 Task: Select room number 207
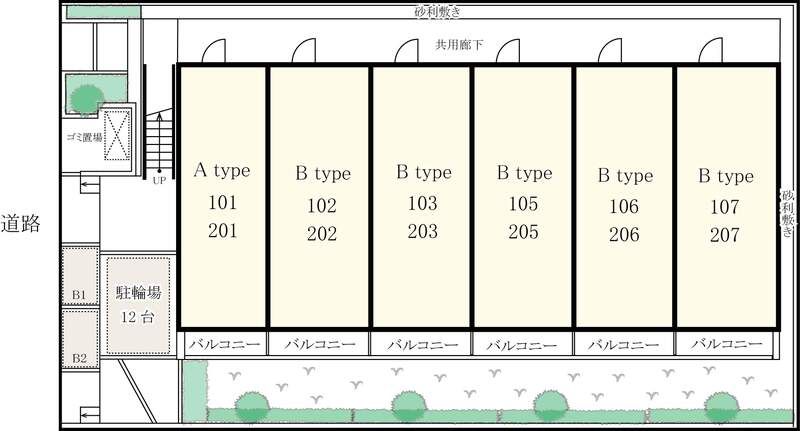(724, 235)
